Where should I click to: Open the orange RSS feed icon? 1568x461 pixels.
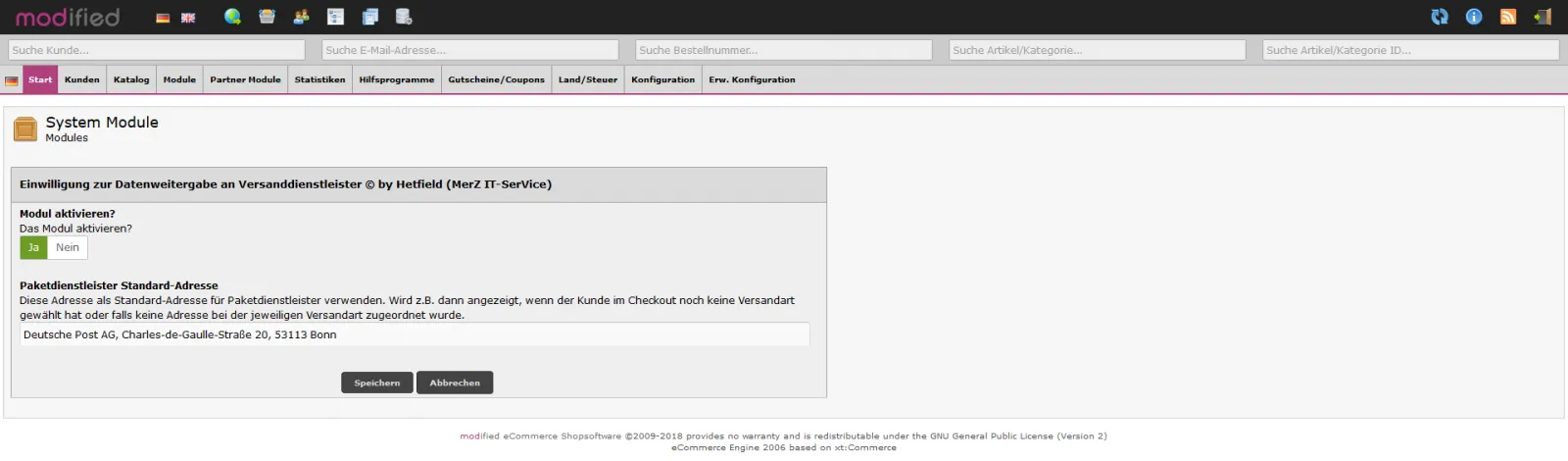pos(1508,17)
